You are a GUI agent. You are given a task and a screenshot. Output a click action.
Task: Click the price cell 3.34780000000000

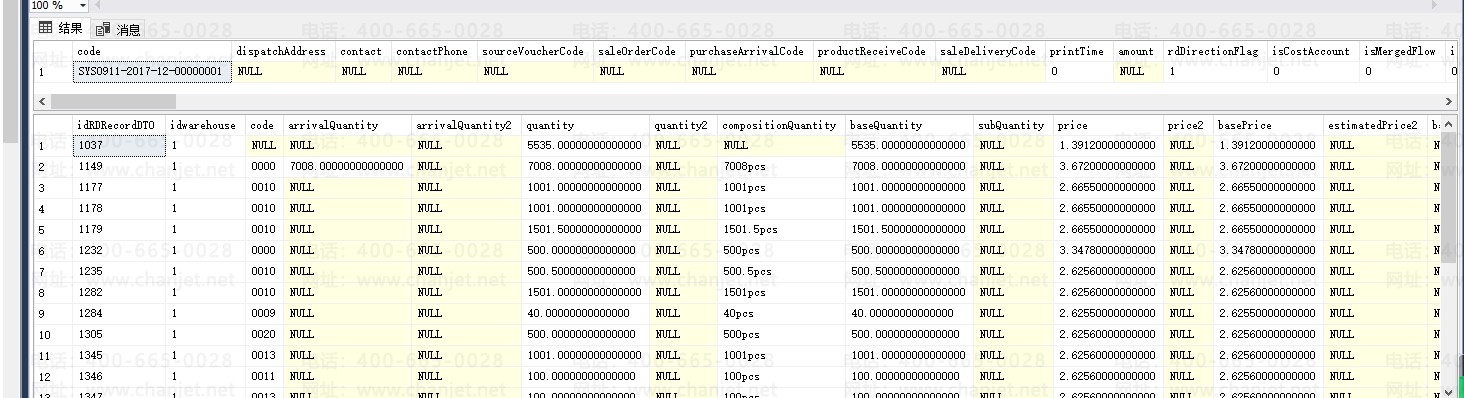[1108, 250]
